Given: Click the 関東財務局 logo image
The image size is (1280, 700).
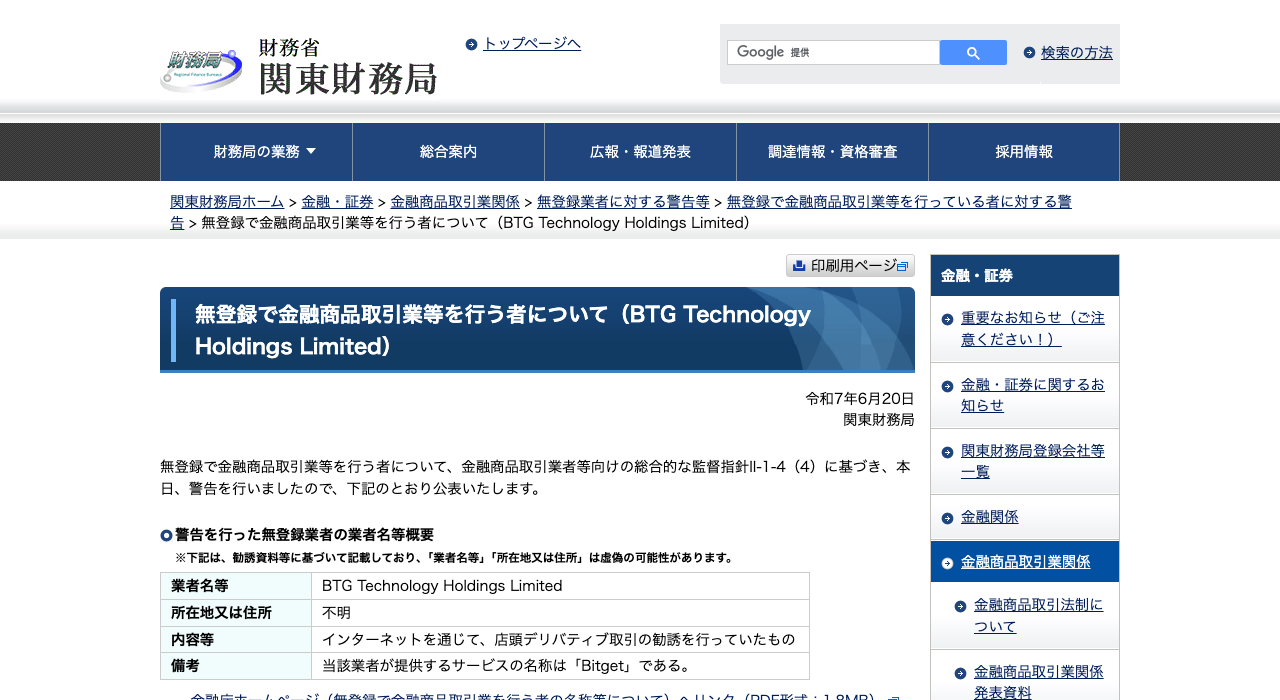Looking at the screenshot, I should [298, 66].
